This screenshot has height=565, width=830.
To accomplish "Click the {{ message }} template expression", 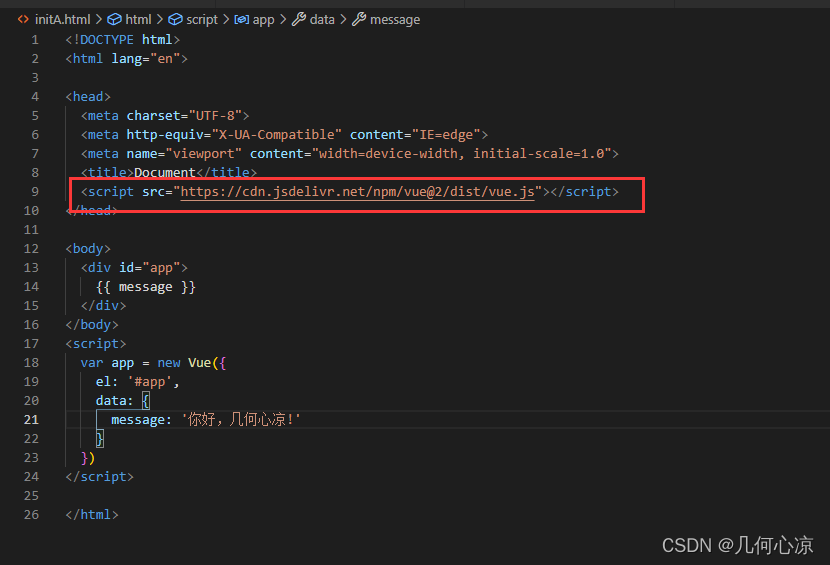I will [x=146, y=287].
